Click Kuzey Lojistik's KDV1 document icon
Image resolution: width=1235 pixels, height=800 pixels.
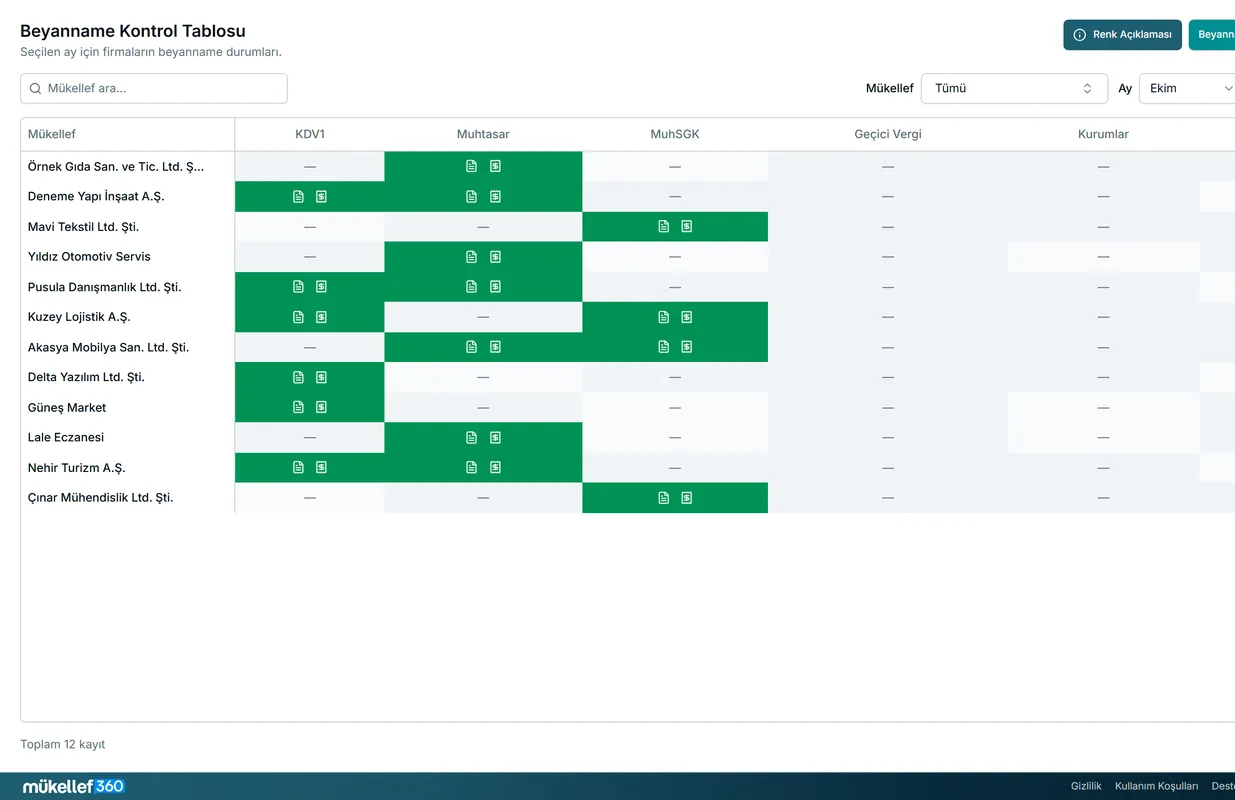point(298,317)
